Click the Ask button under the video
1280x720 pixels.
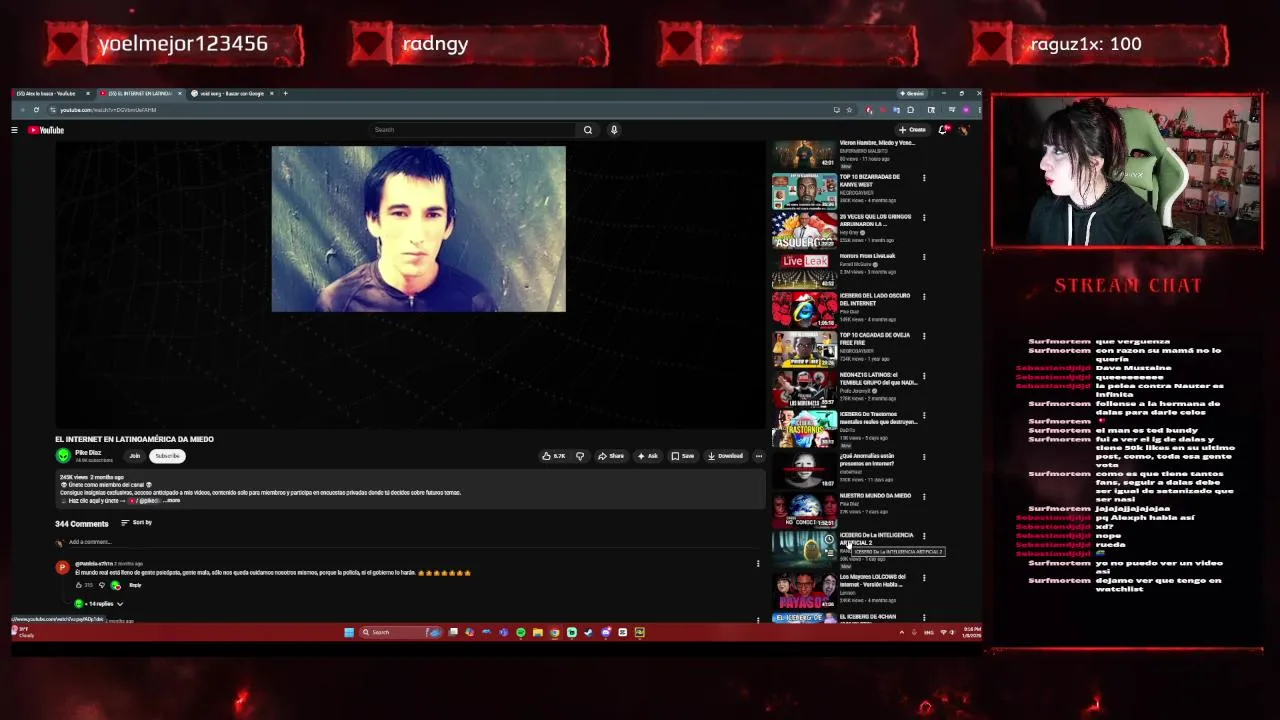click(x=648, y=456)
